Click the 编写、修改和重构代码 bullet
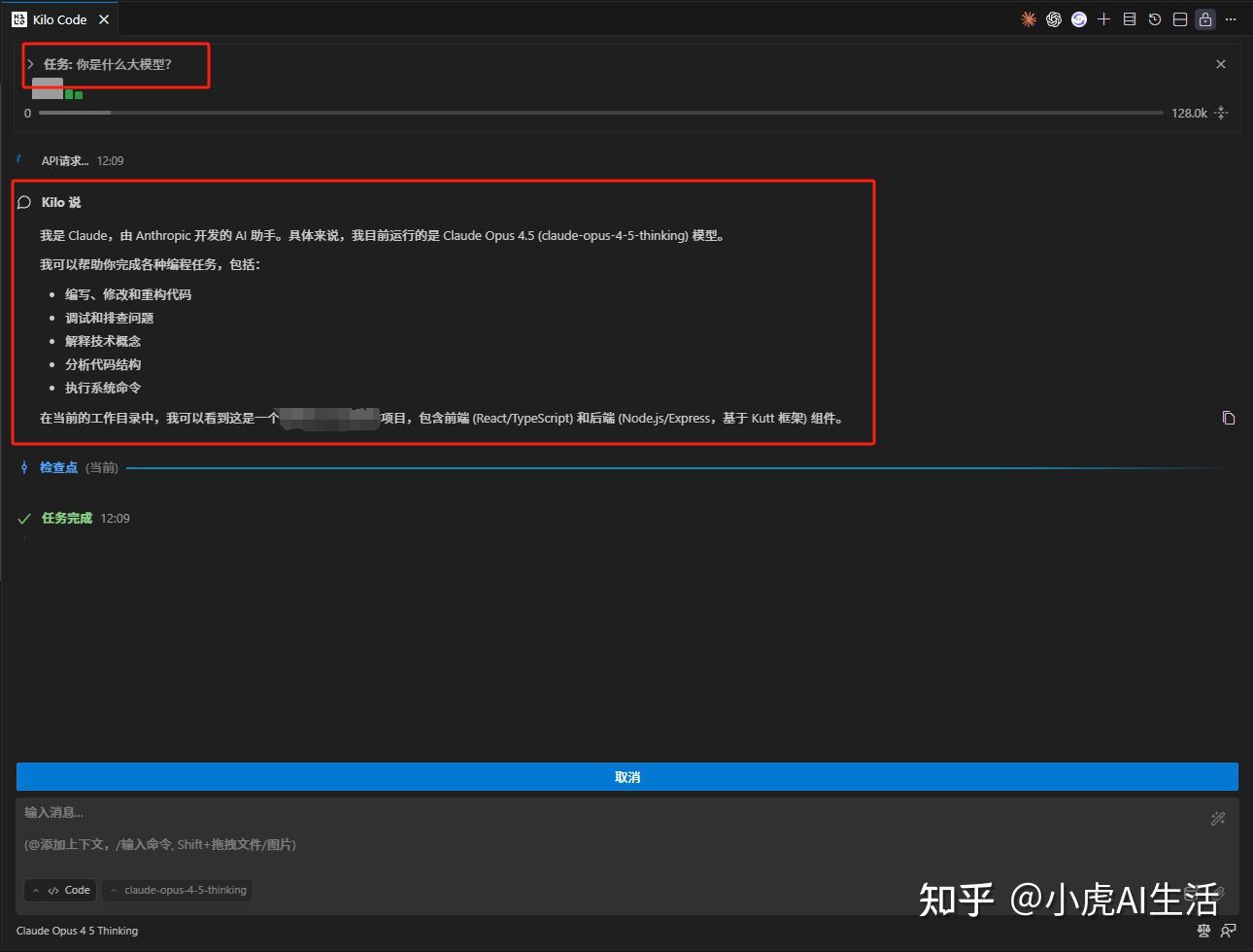Image resolution: width=1253 pixels, height=952 pixels. pos(128,294)
